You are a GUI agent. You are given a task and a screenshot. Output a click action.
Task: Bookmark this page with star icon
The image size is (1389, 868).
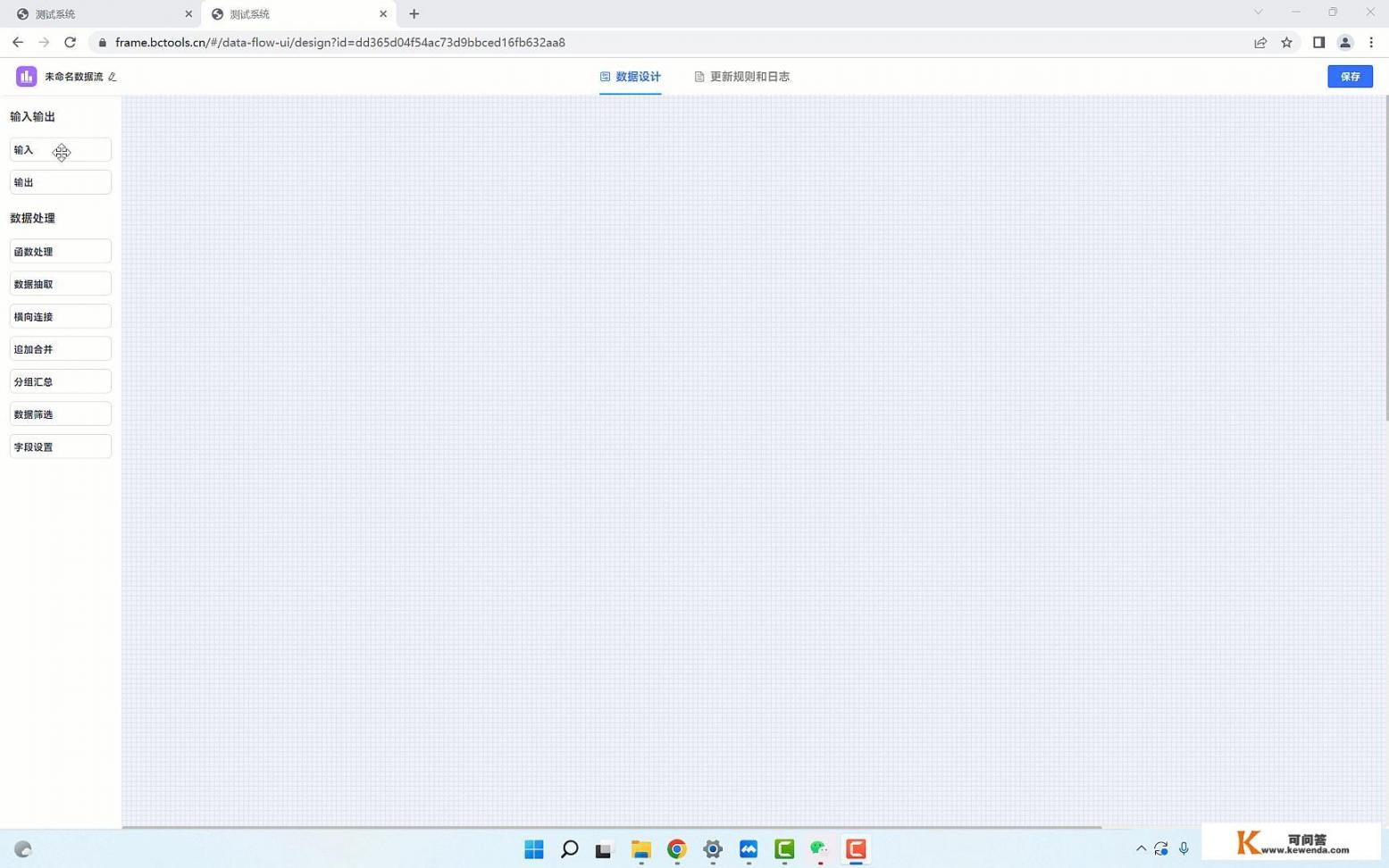click(x=1286, y=42)
